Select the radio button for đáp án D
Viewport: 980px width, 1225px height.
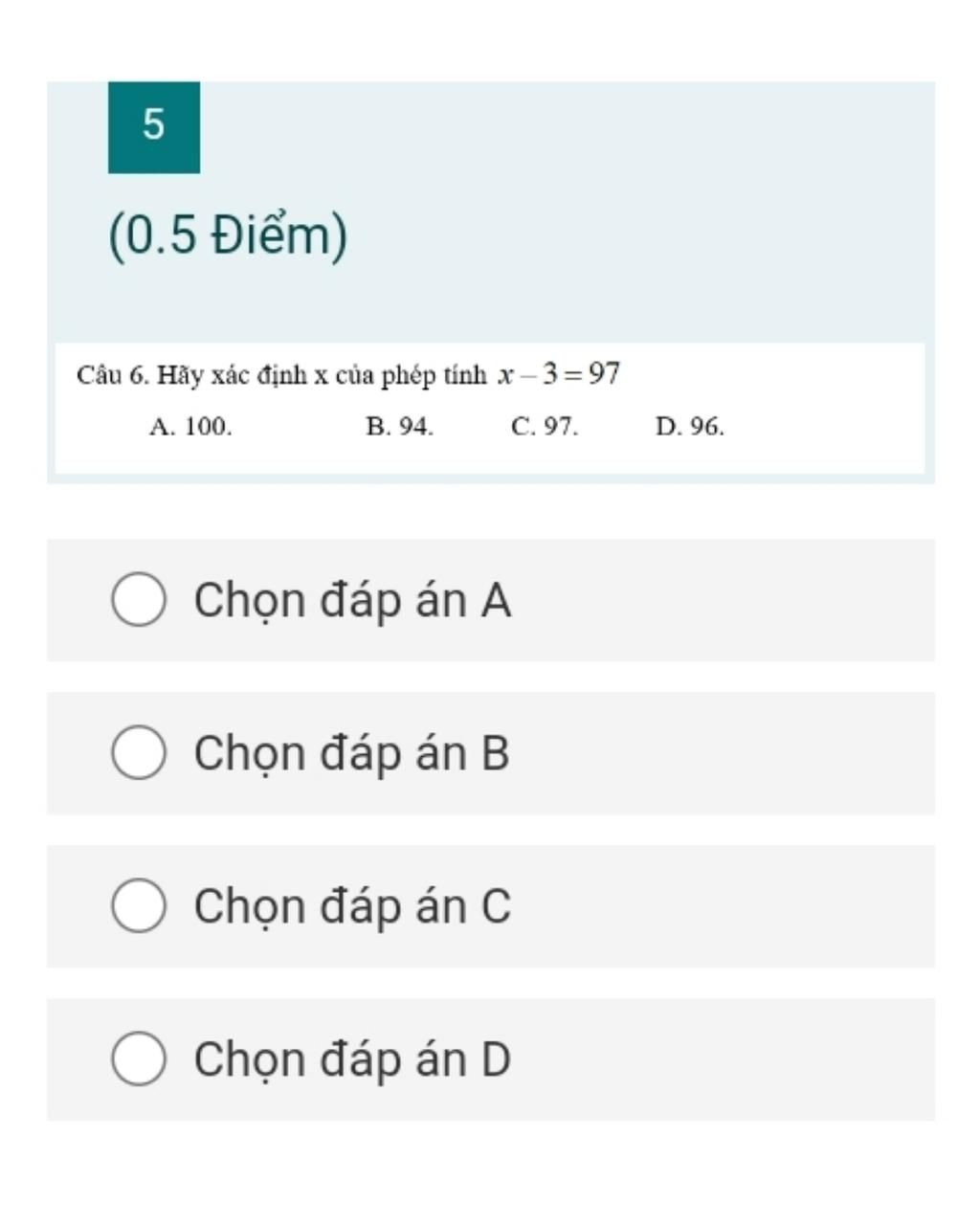point(139,1059)
